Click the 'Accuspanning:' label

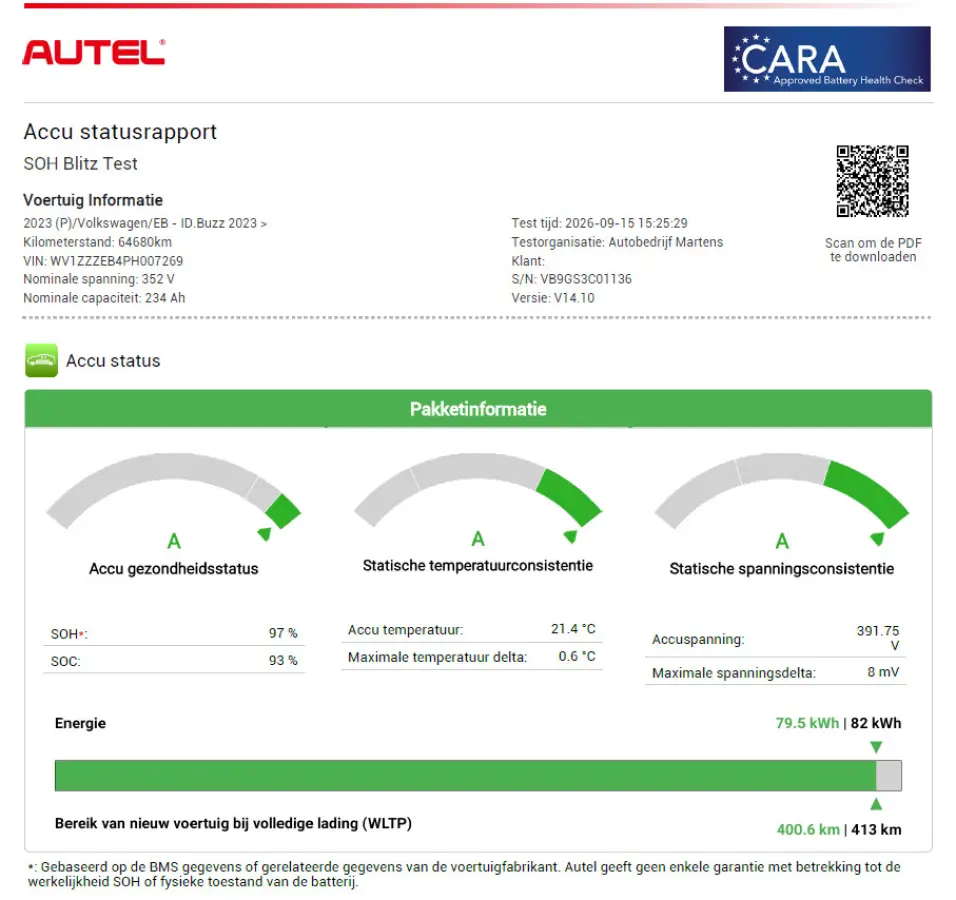tap(698, 640)
